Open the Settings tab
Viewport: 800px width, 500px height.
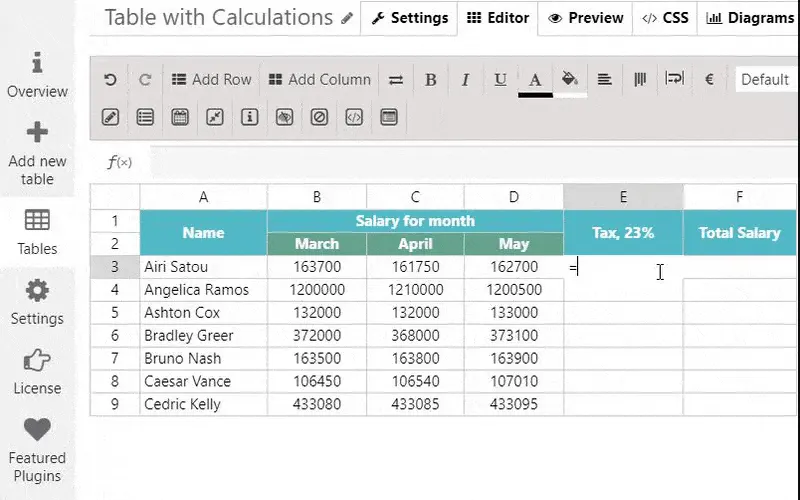point(409,18)
